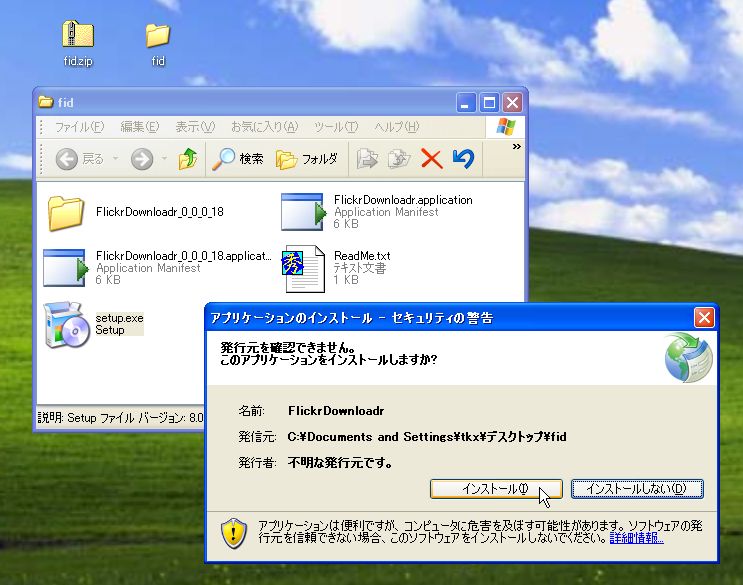The image size is (743, 585).
Task: Click the Windows flag logo in fid window
Action: (x=506, y=127)
